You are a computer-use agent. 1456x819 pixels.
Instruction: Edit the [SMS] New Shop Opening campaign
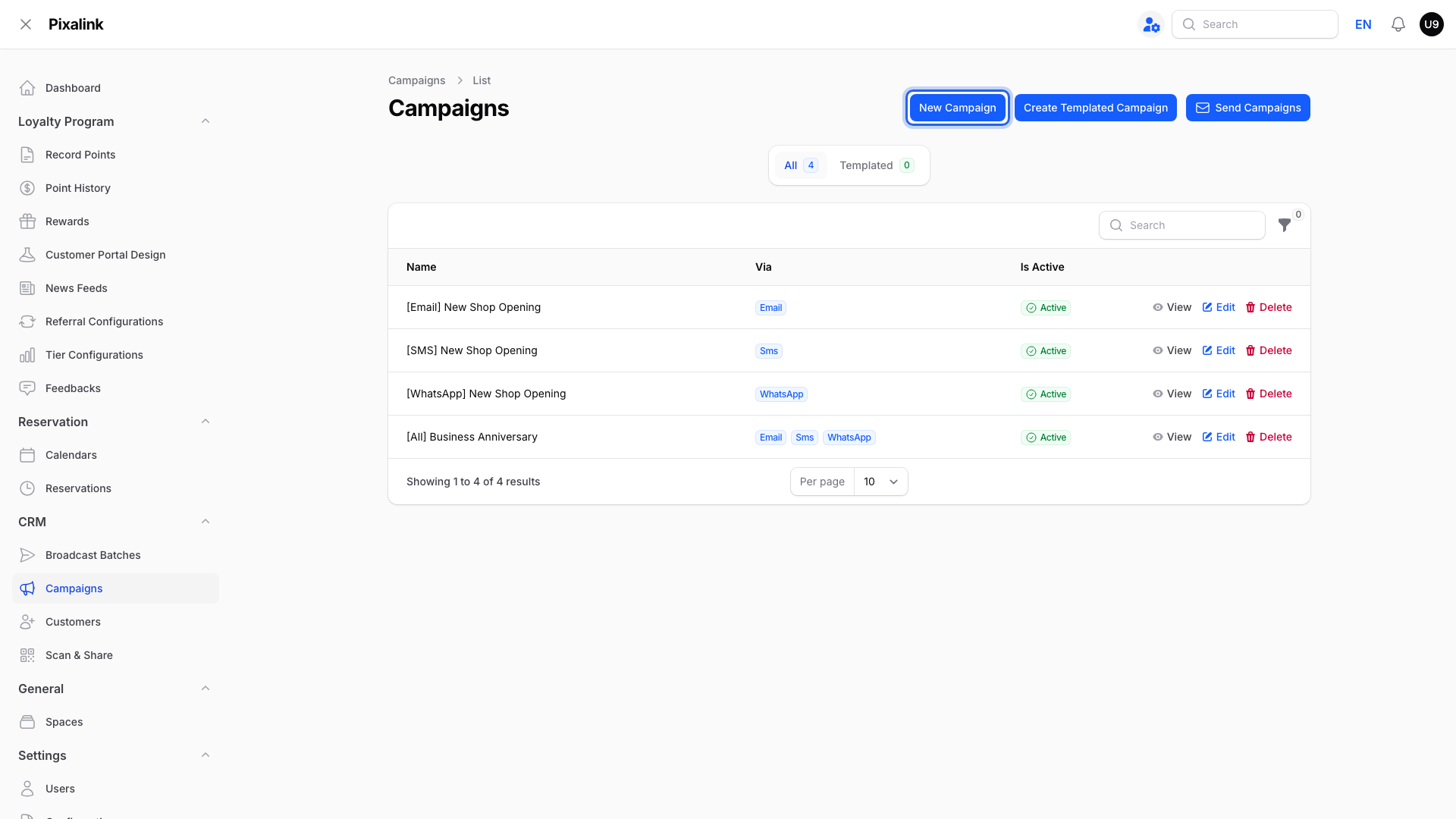point(1219,350)
